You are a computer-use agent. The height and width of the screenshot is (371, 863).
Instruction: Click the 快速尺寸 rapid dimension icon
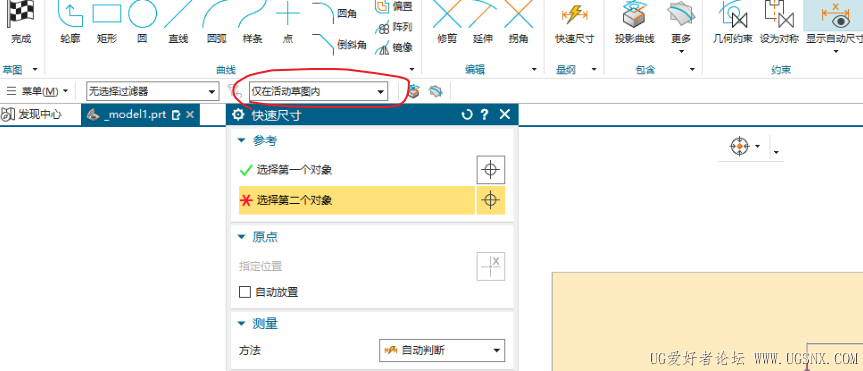pyautogui.click(x=575, y=14)
